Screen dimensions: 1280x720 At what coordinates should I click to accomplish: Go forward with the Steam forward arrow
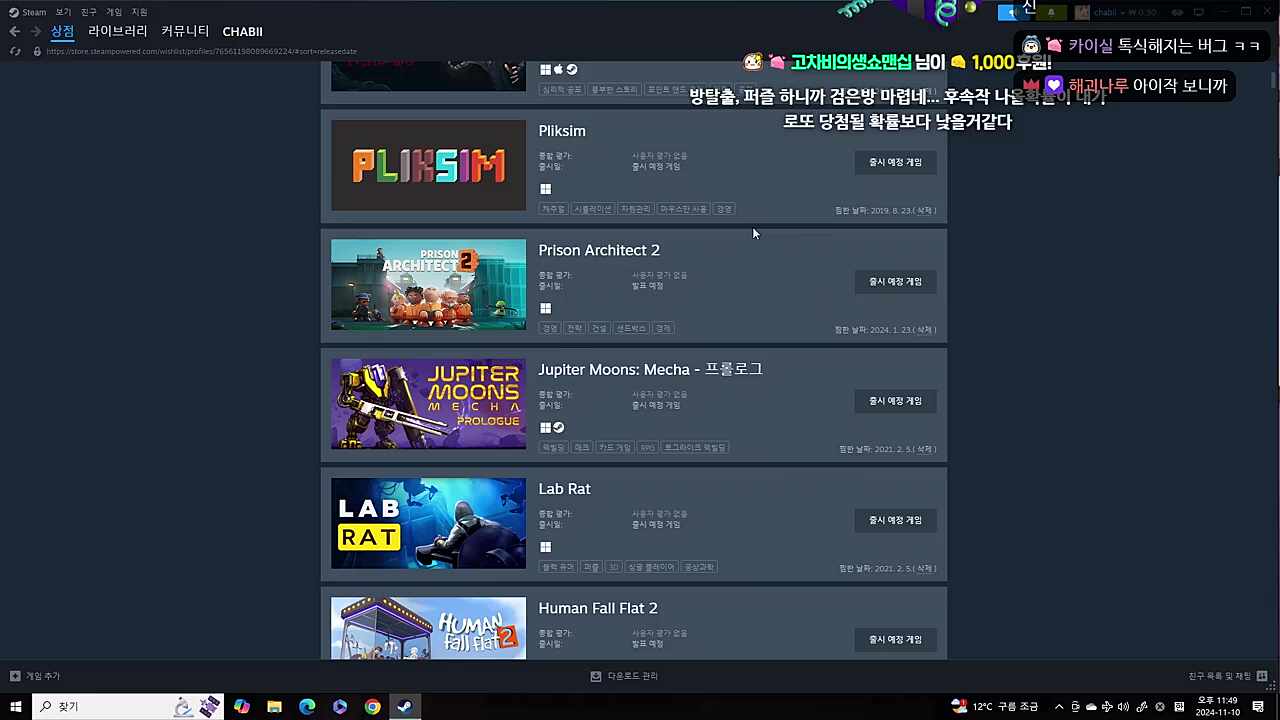(x=37, y=32)
